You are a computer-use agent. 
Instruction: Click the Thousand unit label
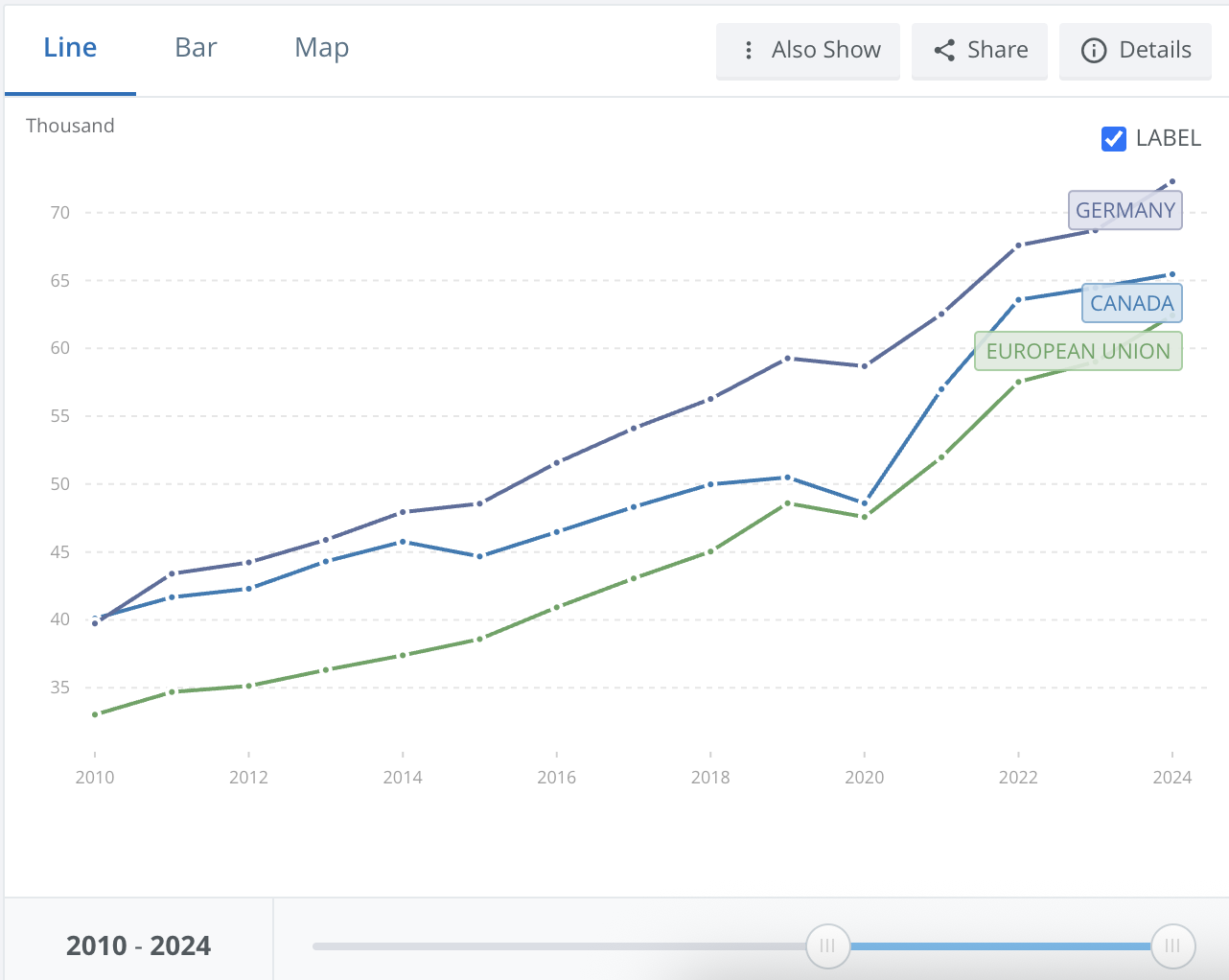pyautogui.click(x=70, y=126)
